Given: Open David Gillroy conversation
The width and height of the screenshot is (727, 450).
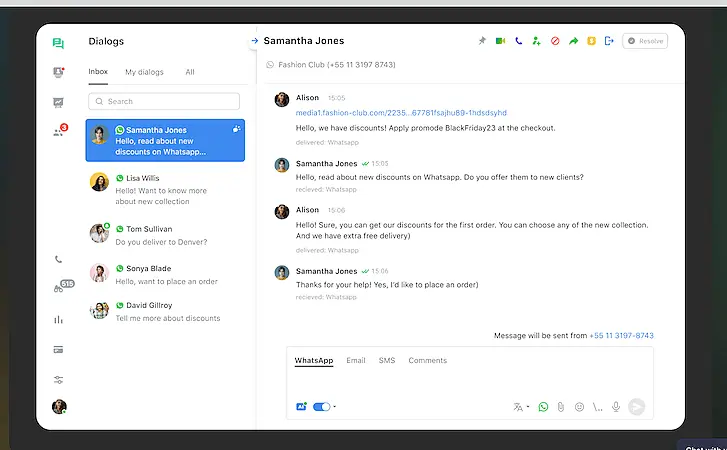Looking at the screenshot, I should point(165,311).
